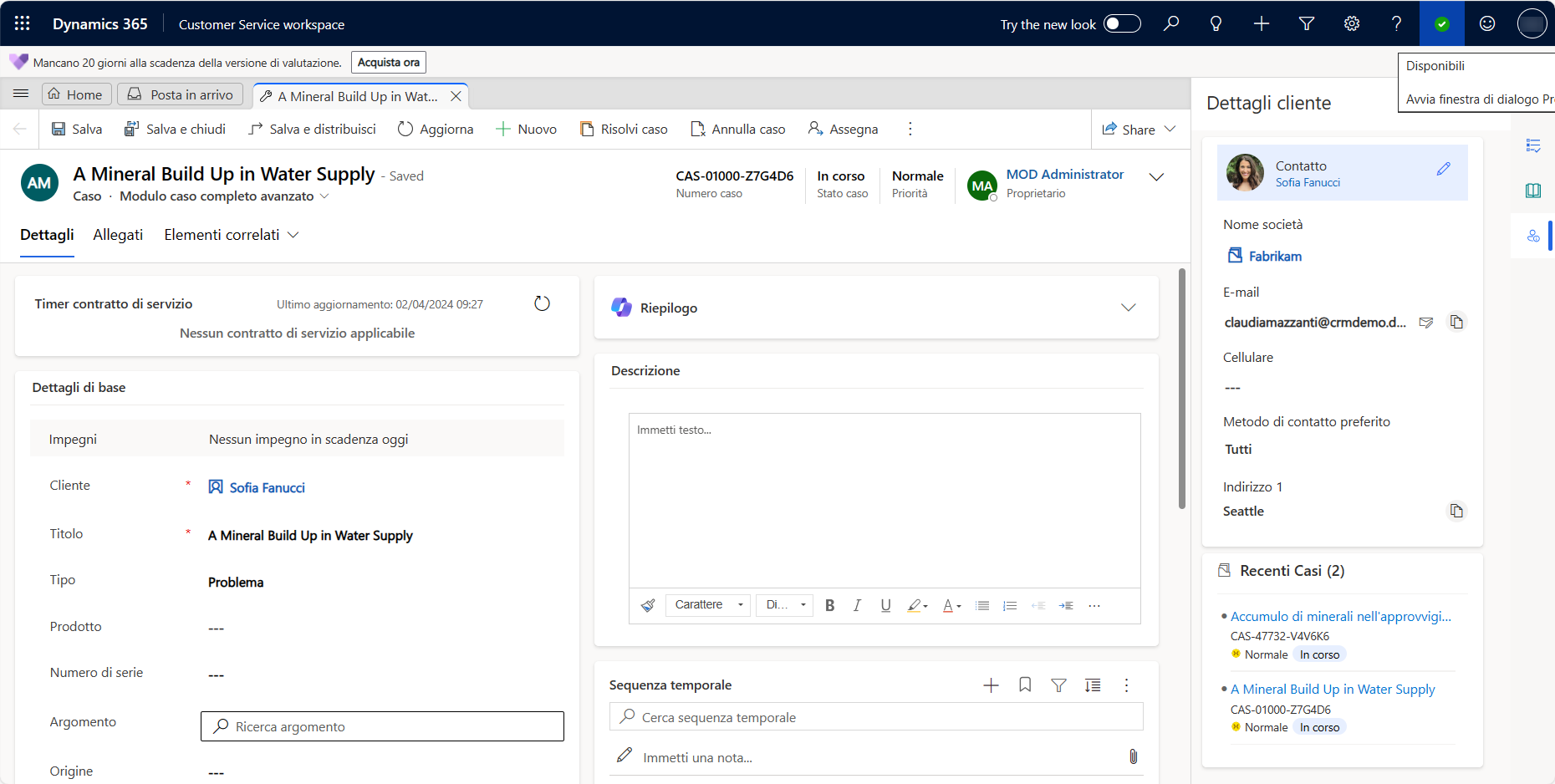The width and height of the screenshot is (1555, 784).
Task: Click the plus quick create icon
Action: pos(1262,23)
